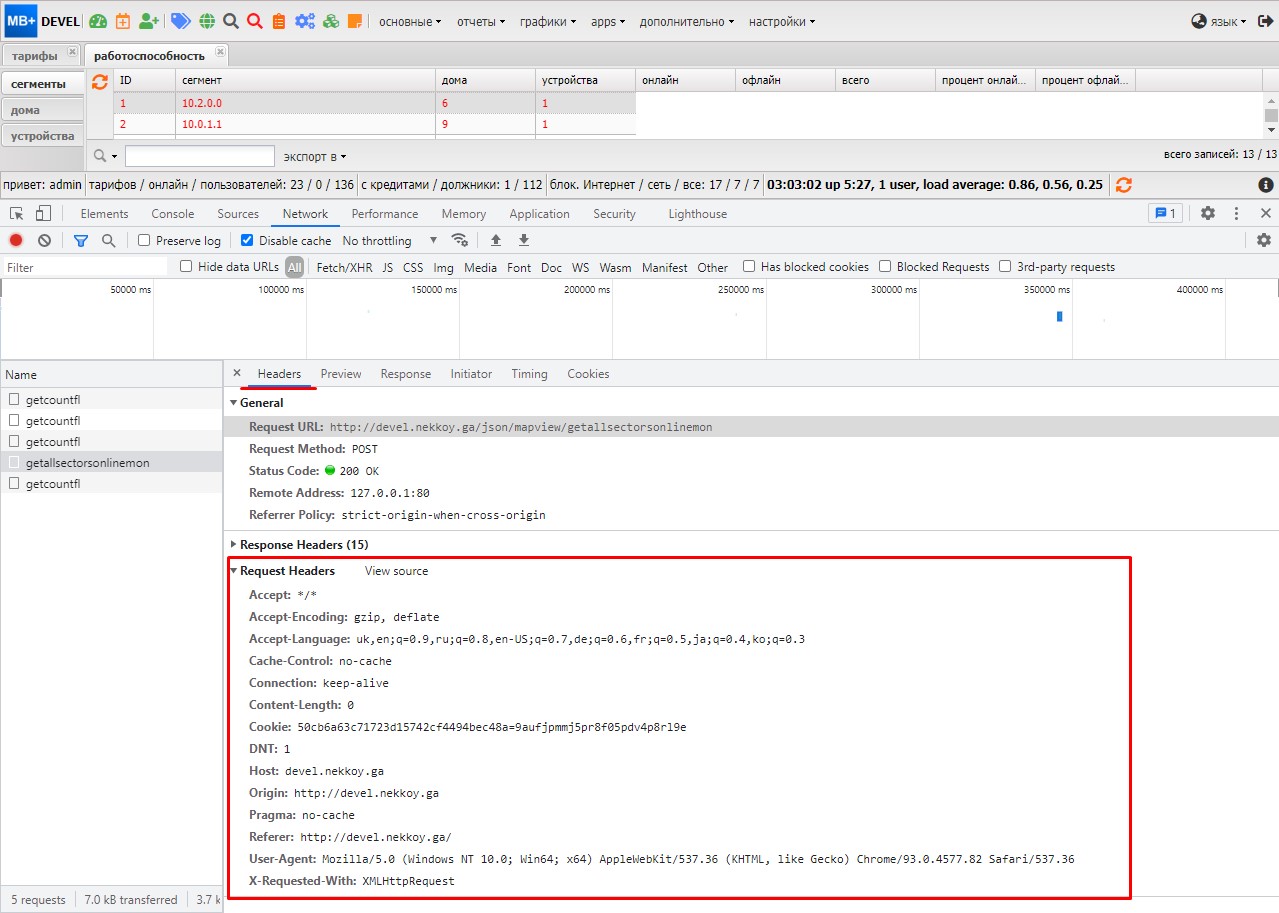
Task: Click the View source link for Request Headers
Action: coord(395,570)
